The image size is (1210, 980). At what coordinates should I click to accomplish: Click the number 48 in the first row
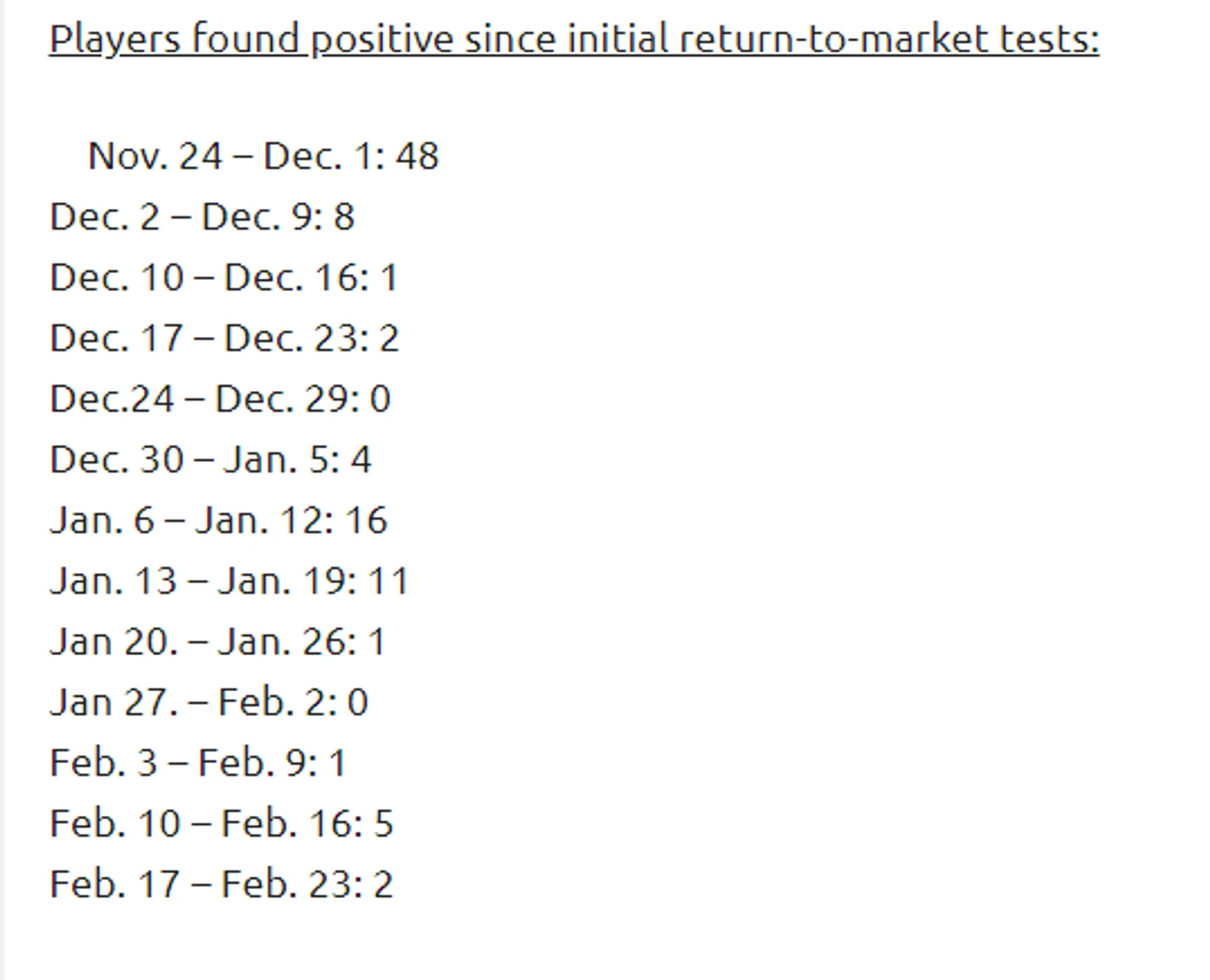point(417,156)
